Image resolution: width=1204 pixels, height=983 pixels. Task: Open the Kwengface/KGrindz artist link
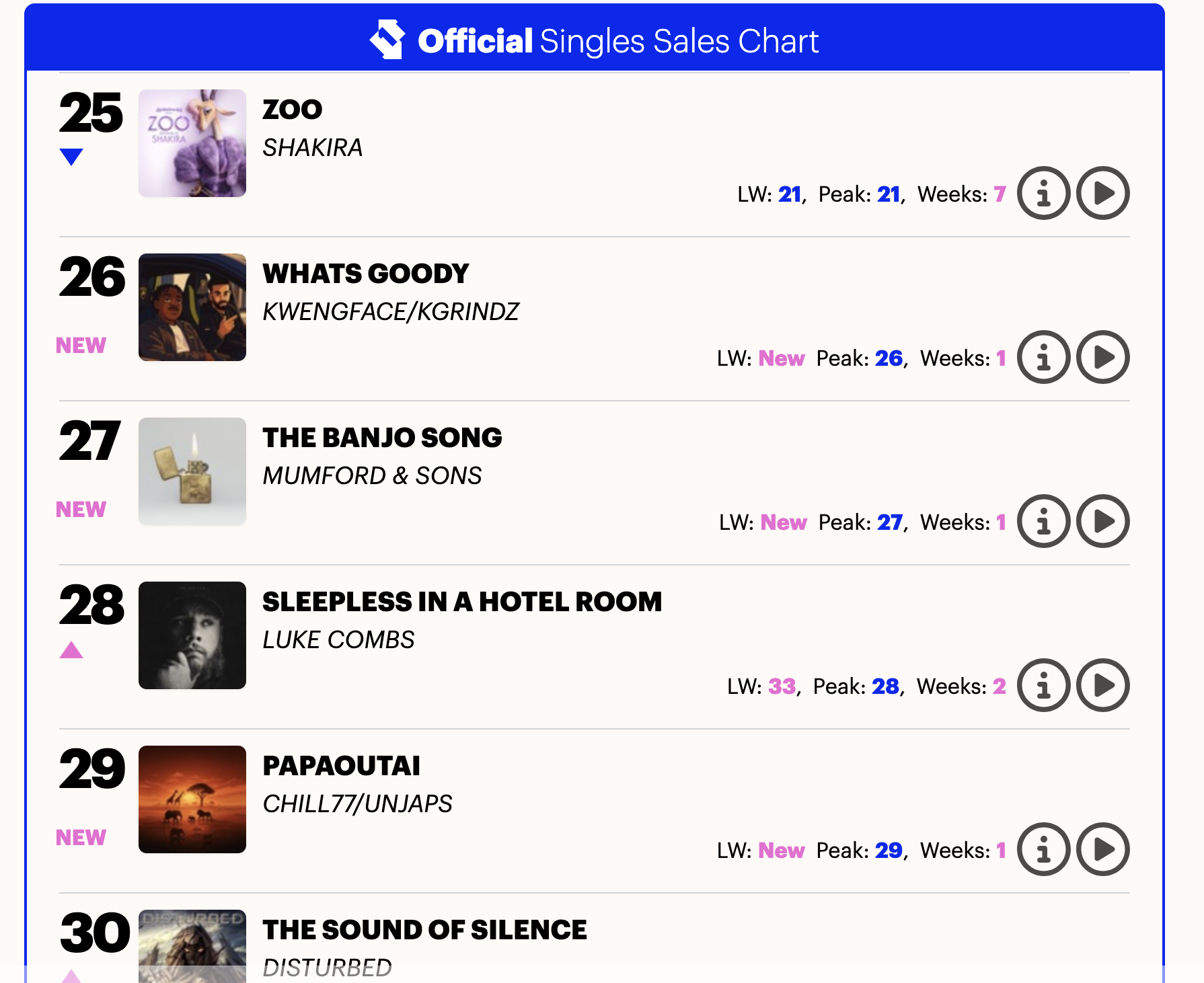390,311
